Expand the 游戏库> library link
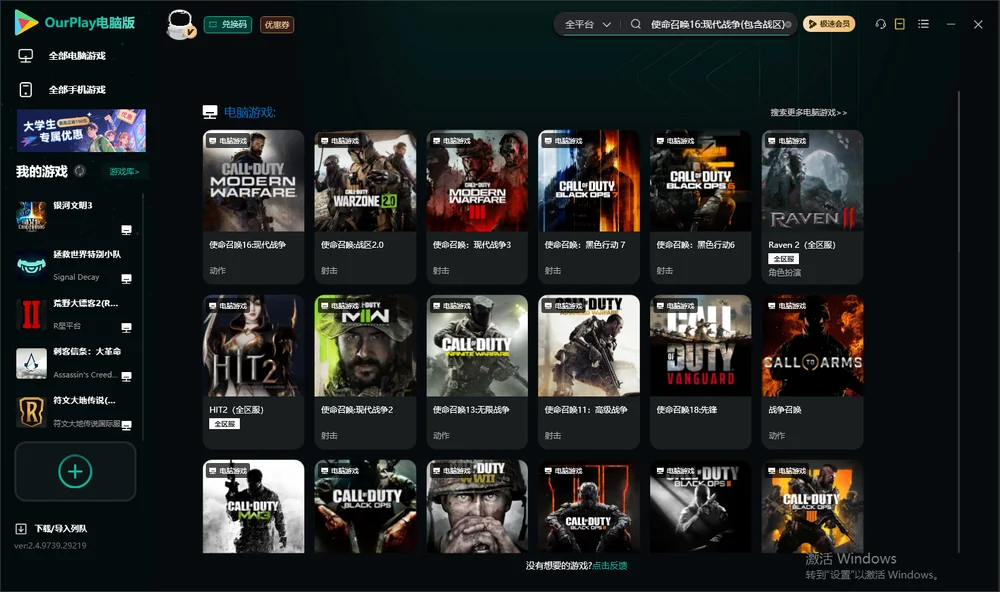Screen dimensions: 1000x592 pyautogui.click(x=124, y=172)
